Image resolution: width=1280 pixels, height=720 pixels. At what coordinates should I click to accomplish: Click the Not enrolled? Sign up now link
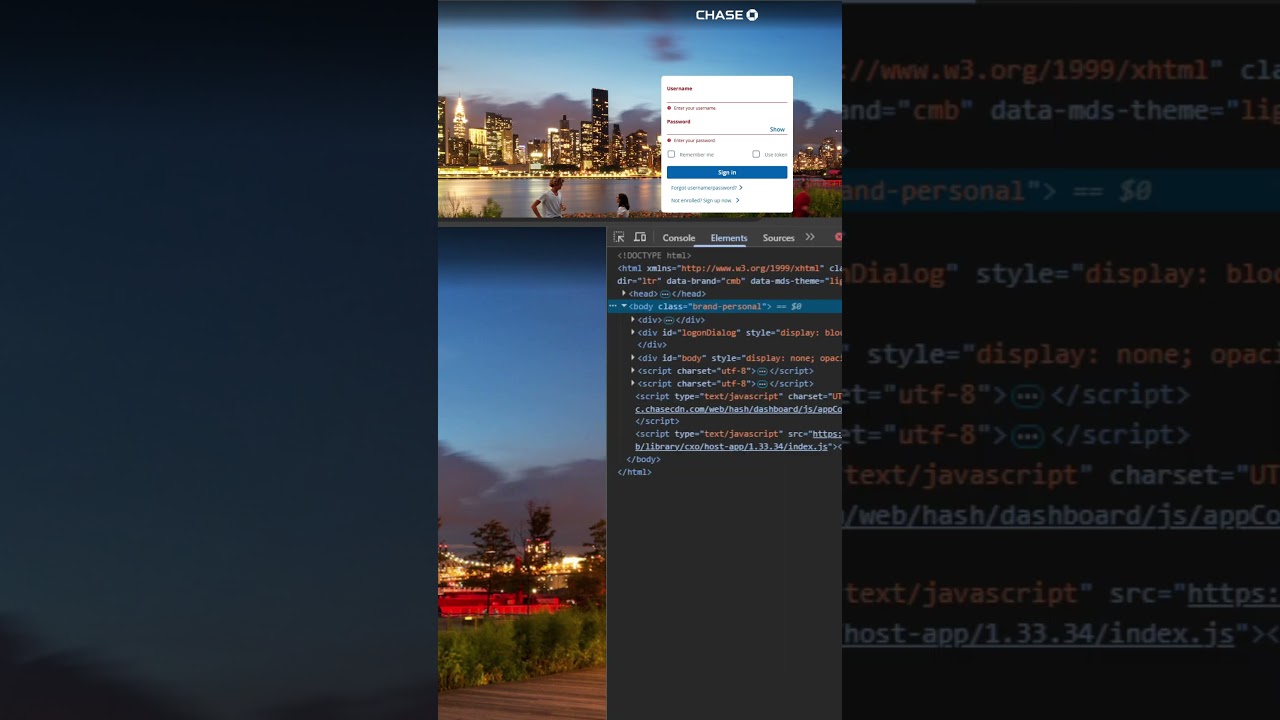pyautogui.click(x=702, y=200)
